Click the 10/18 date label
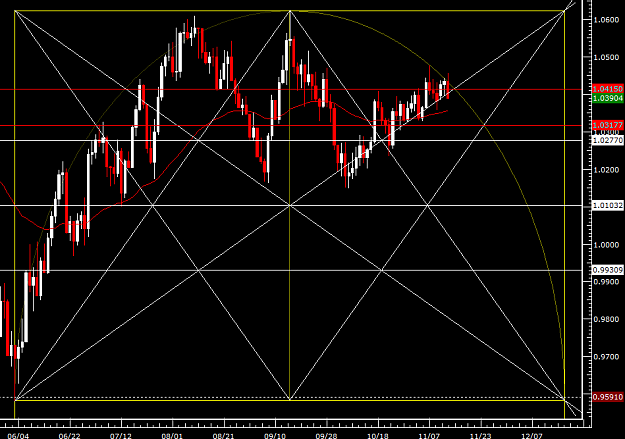625x439 pixels. [x=378, y=435]
